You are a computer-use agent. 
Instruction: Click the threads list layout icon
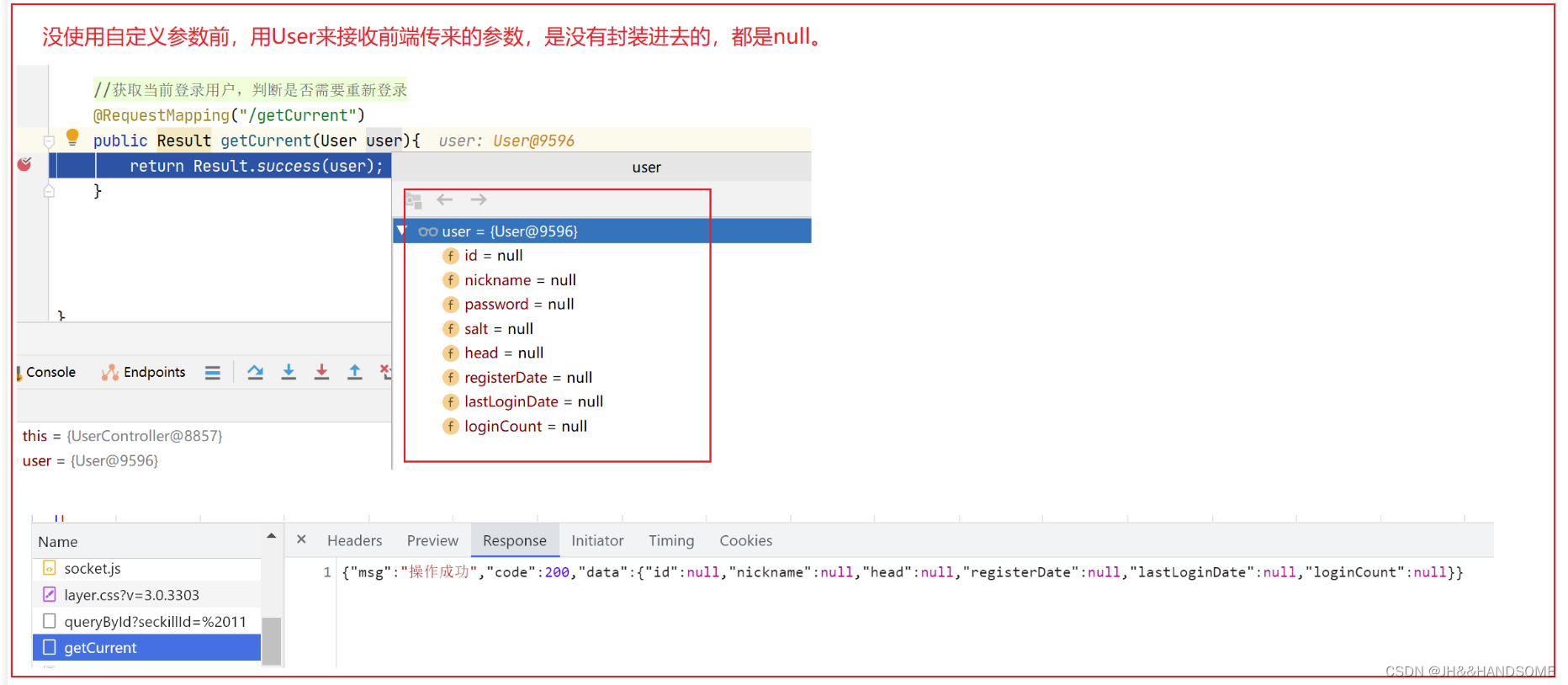pos(213,372)
